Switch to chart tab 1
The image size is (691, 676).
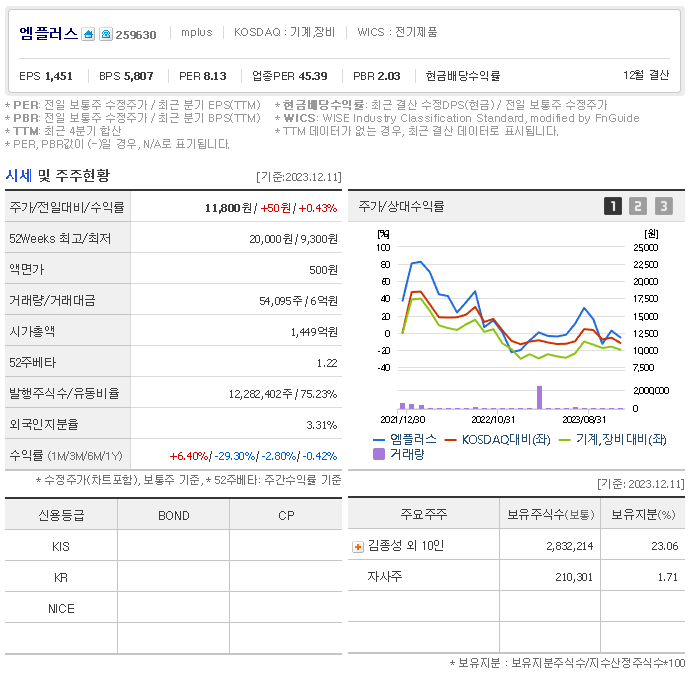point(613,206)
